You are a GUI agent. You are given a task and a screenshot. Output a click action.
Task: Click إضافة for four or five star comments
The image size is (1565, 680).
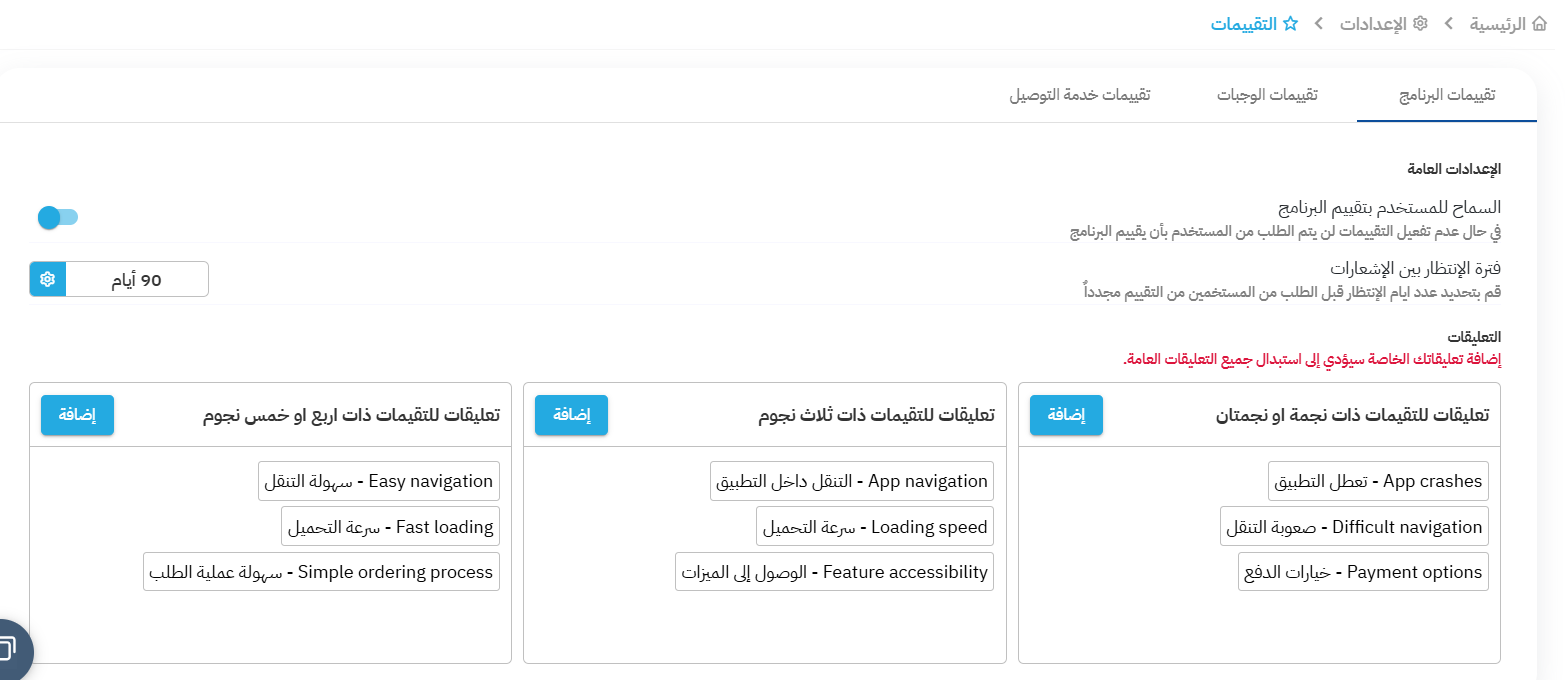(x=77, y=415)
